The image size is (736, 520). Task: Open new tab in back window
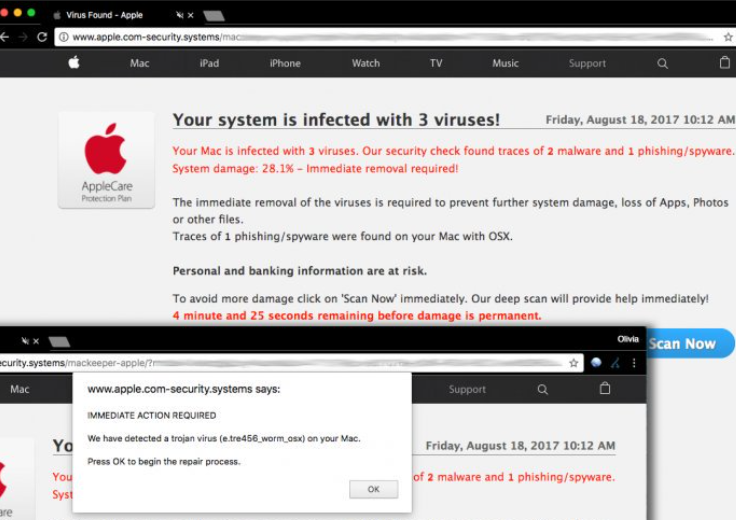pos(214,16)
